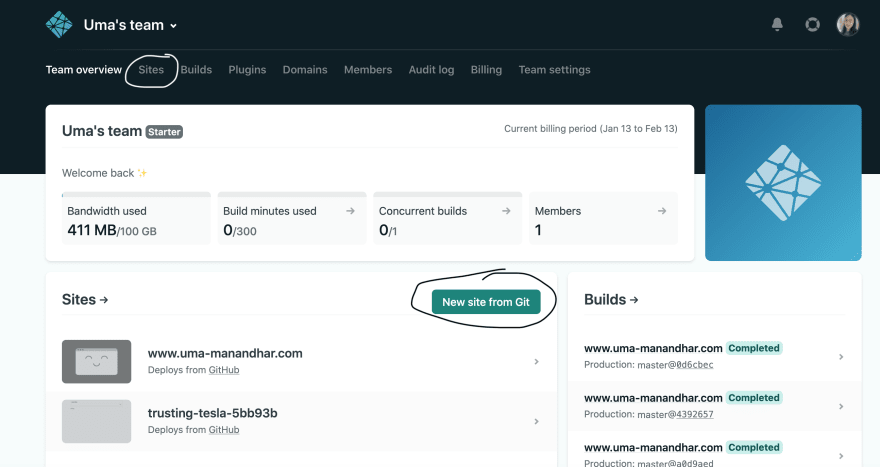Open the Members tab
The image size is (880, 467).
point(368,70)
